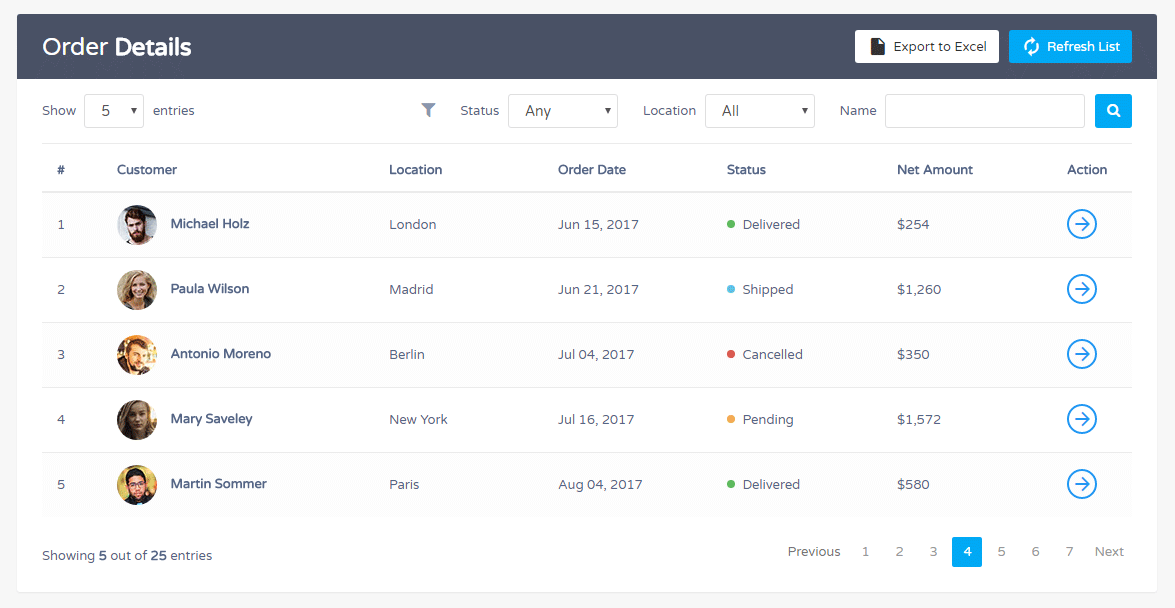Click the refresh icon inside Refresh List button
Viewport: 1175px width, 608px height.
[1032, 46]
